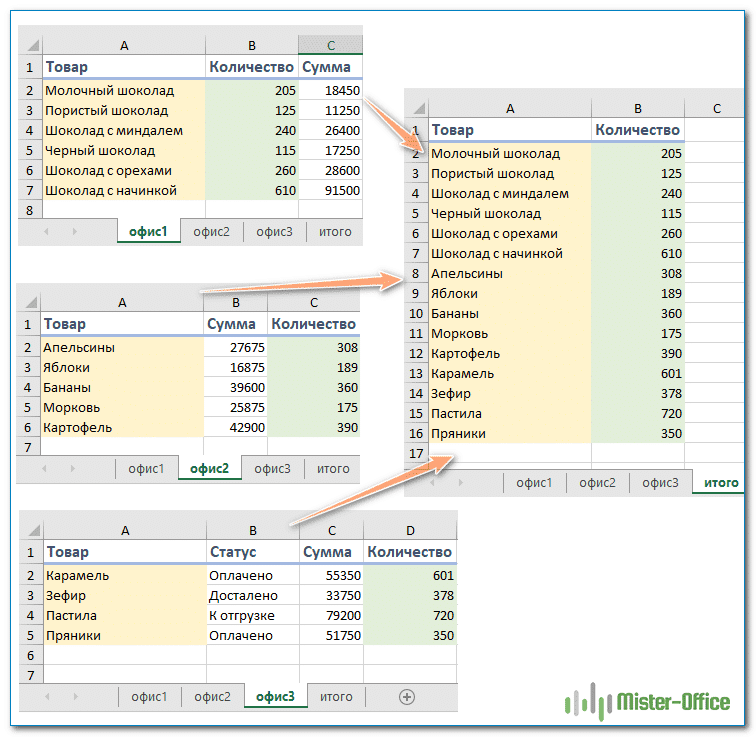Click next-sheet arrow in the active офис1 panel

[x=74, y=232]
